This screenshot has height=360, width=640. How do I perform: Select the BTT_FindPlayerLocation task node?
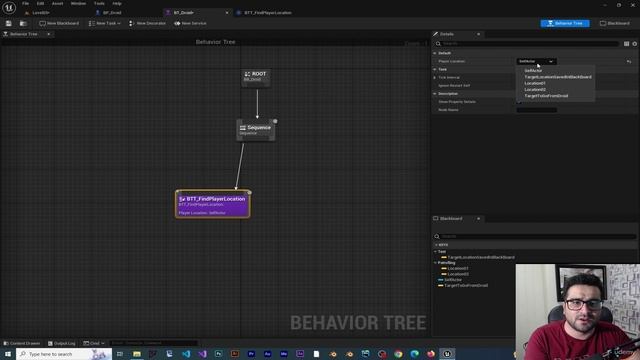click(x=213, y=204)
